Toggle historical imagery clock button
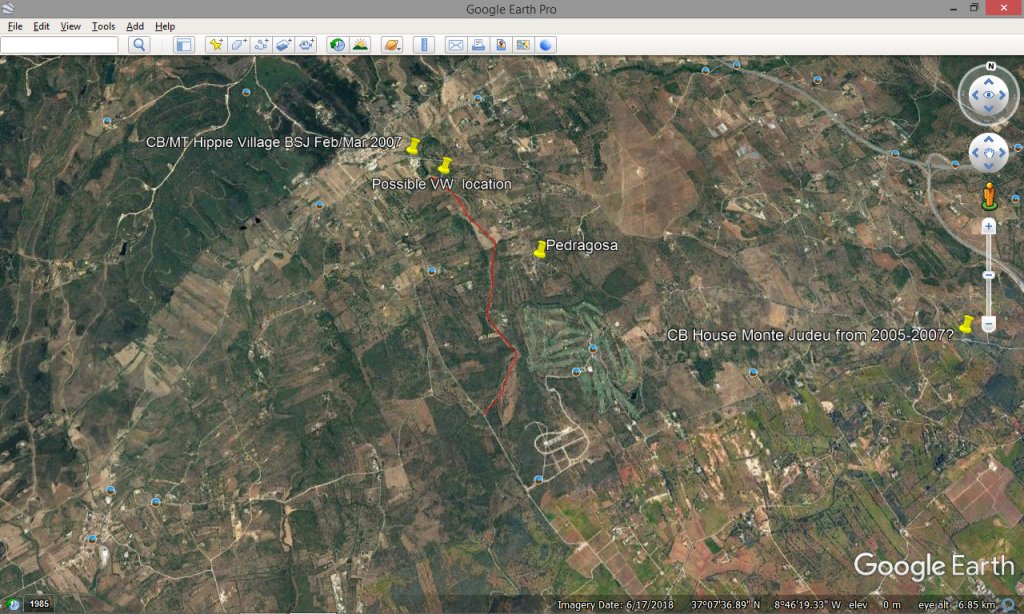The width and height of the screenshot is (1024, 614). coord(337,45)
